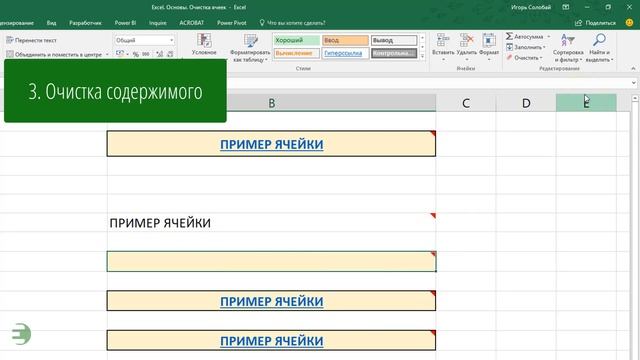Select column E header

(x=586, y=103)
